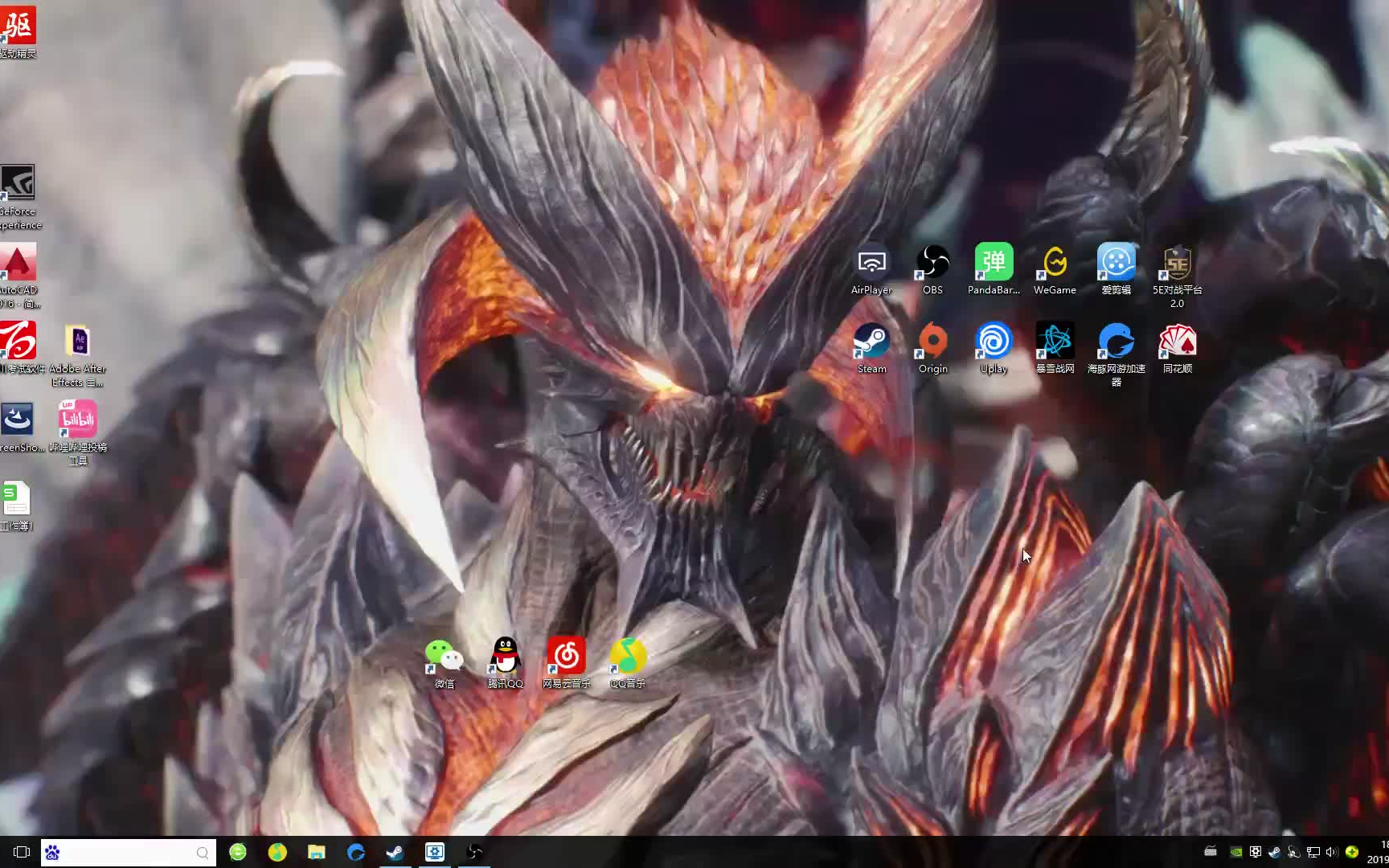Click the magnifier icon in taskbar search box
Image resolution: width=1389 pixels, height=868 pixels.
coord(203,853)
